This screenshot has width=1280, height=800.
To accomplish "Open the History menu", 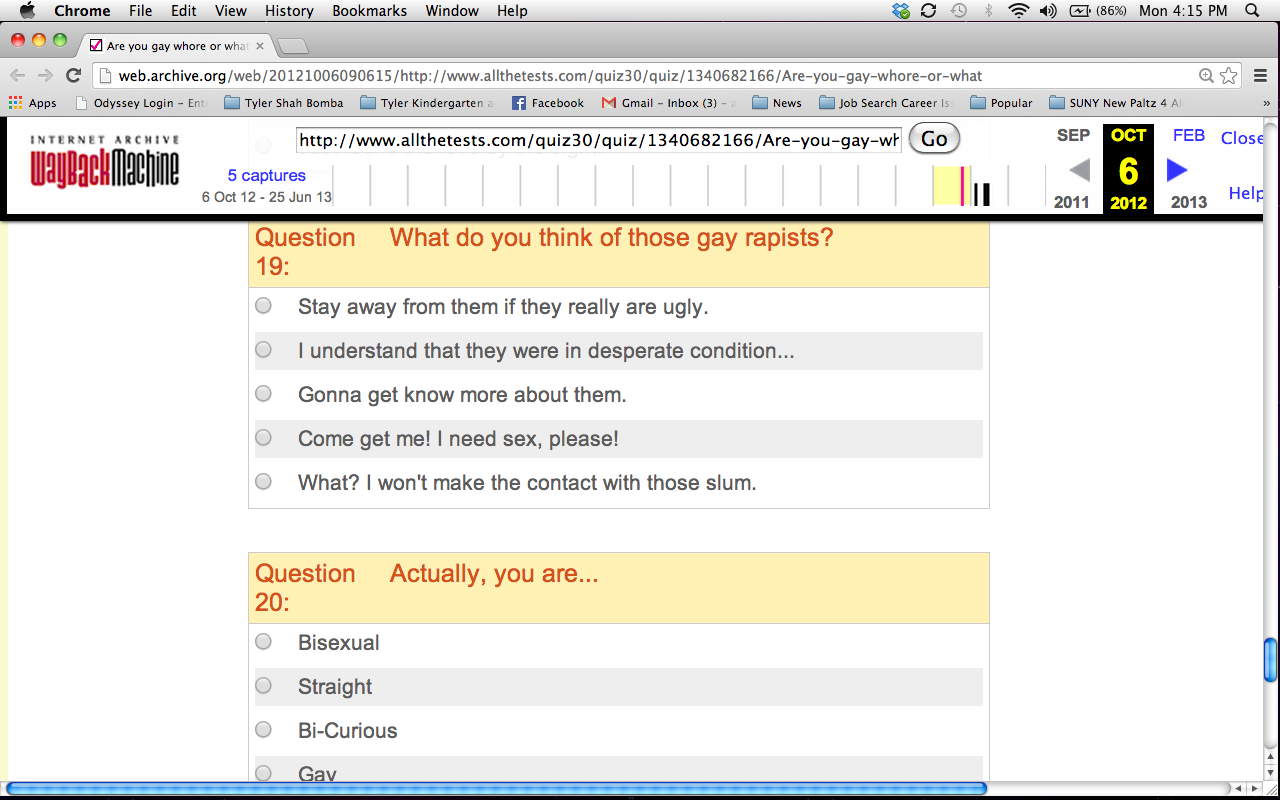I will click(289, 11).
